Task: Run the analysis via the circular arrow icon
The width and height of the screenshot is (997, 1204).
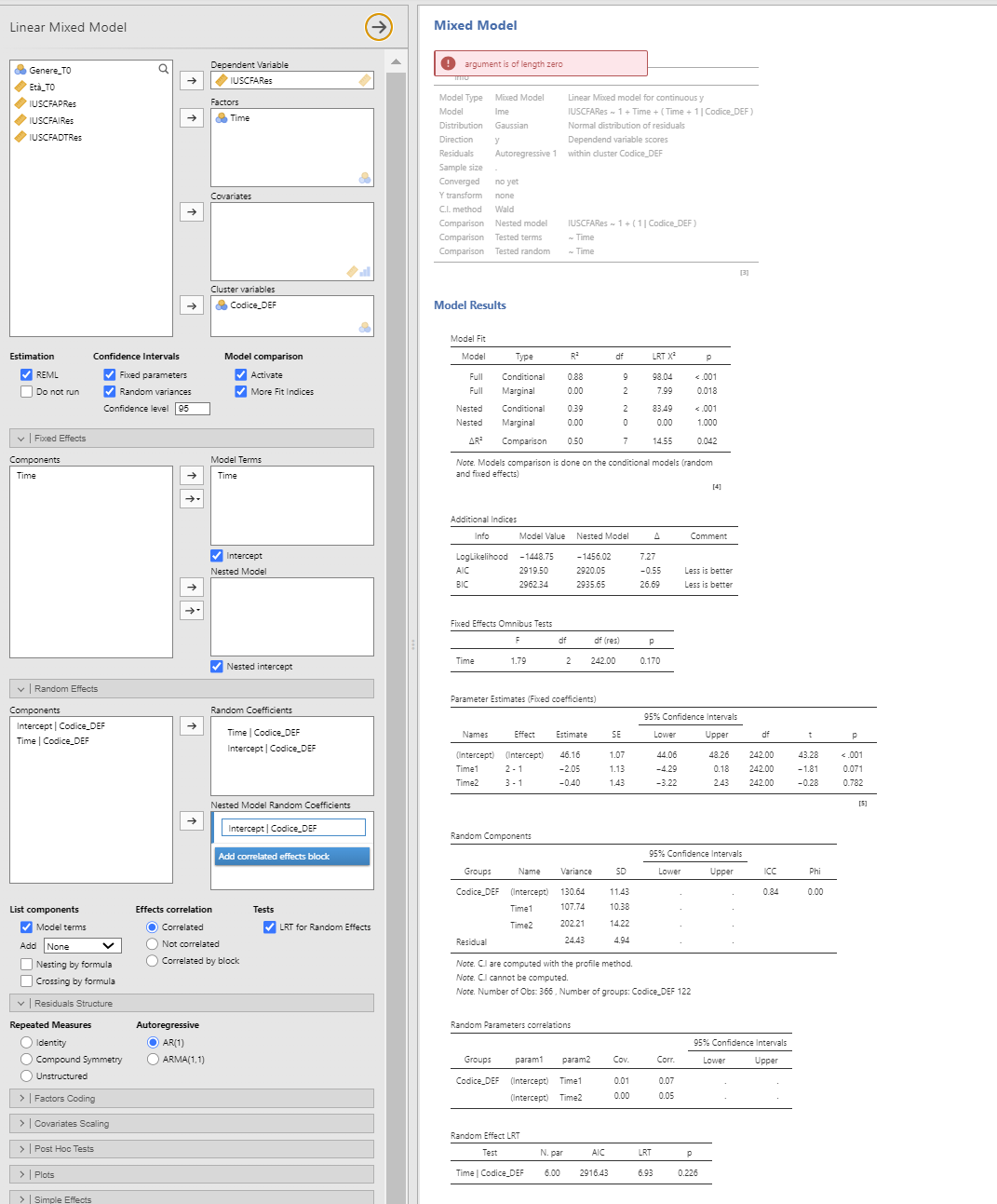Action: pyautogui.click(x=378, y=27)
